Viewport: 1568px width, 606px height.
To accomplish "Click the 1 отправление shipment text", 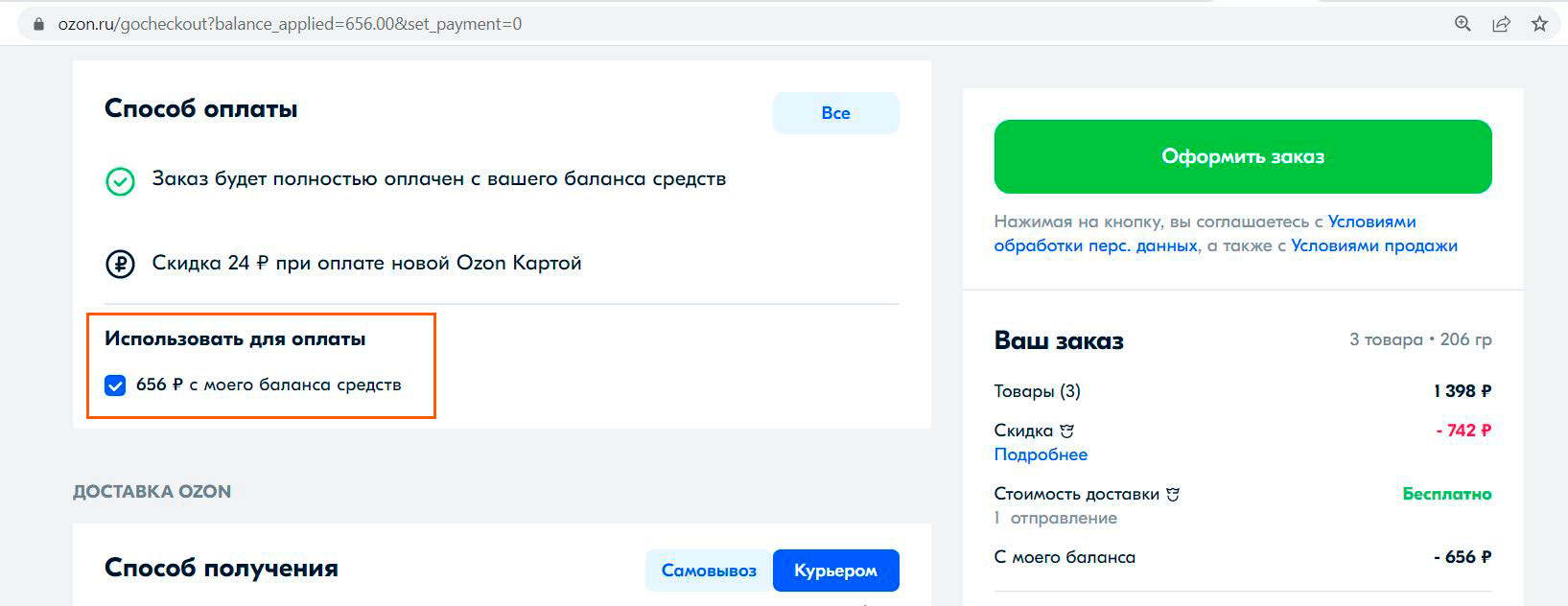I will (1055, 518).
